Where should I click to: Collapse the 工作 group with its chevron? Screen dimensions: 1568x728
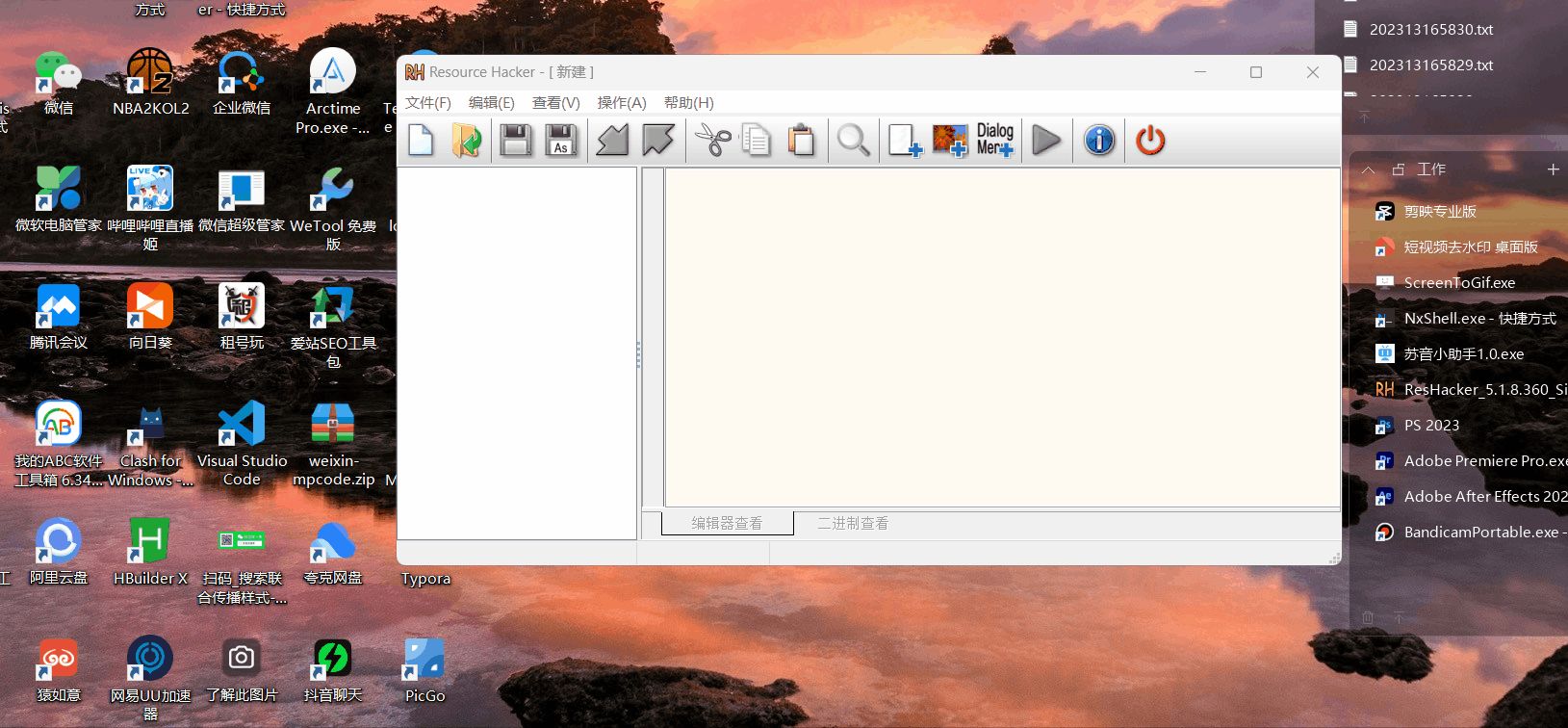click(x=1368, y=169)
